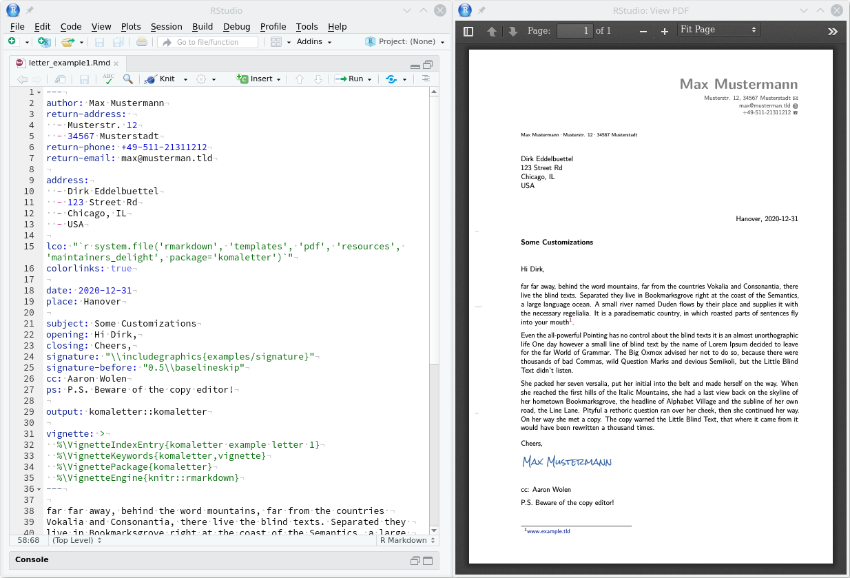Click the www.example.tld footnote link in the PDF

click(548, 531)
